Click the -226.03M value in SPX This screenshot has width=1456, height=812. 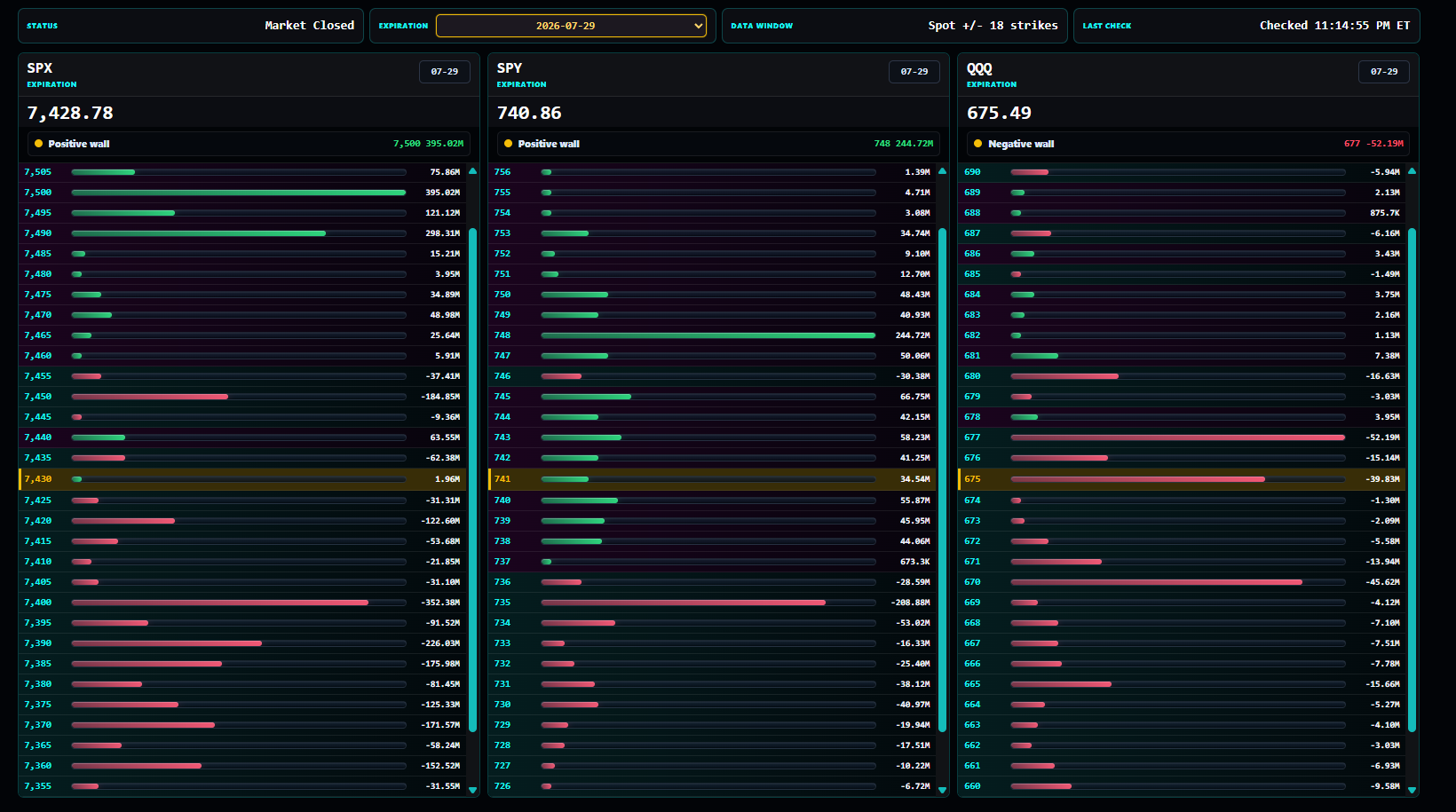click(x=440, y=643)
